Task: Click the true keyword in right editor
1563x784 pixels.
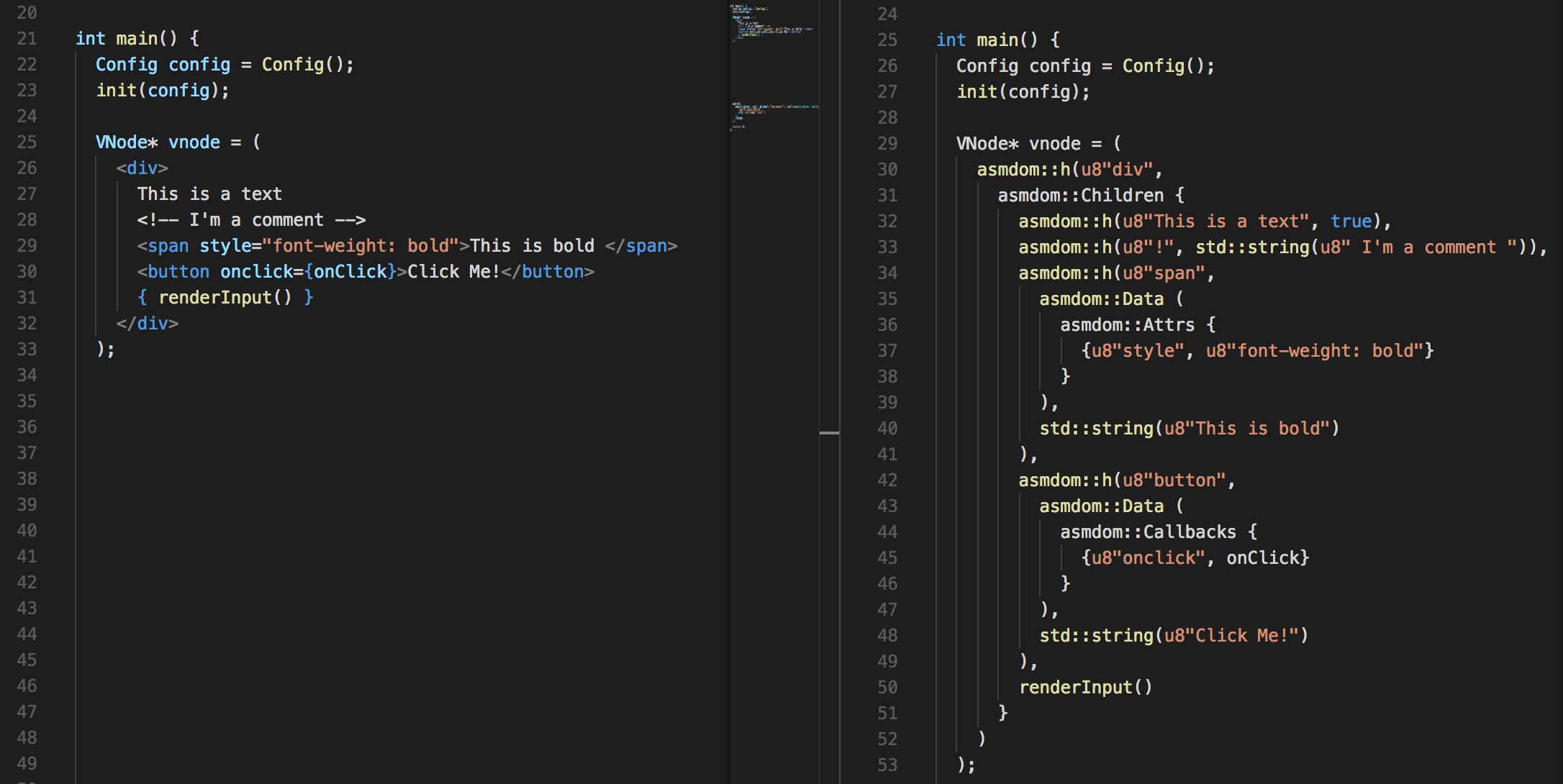Action: tap(1351, 222)
